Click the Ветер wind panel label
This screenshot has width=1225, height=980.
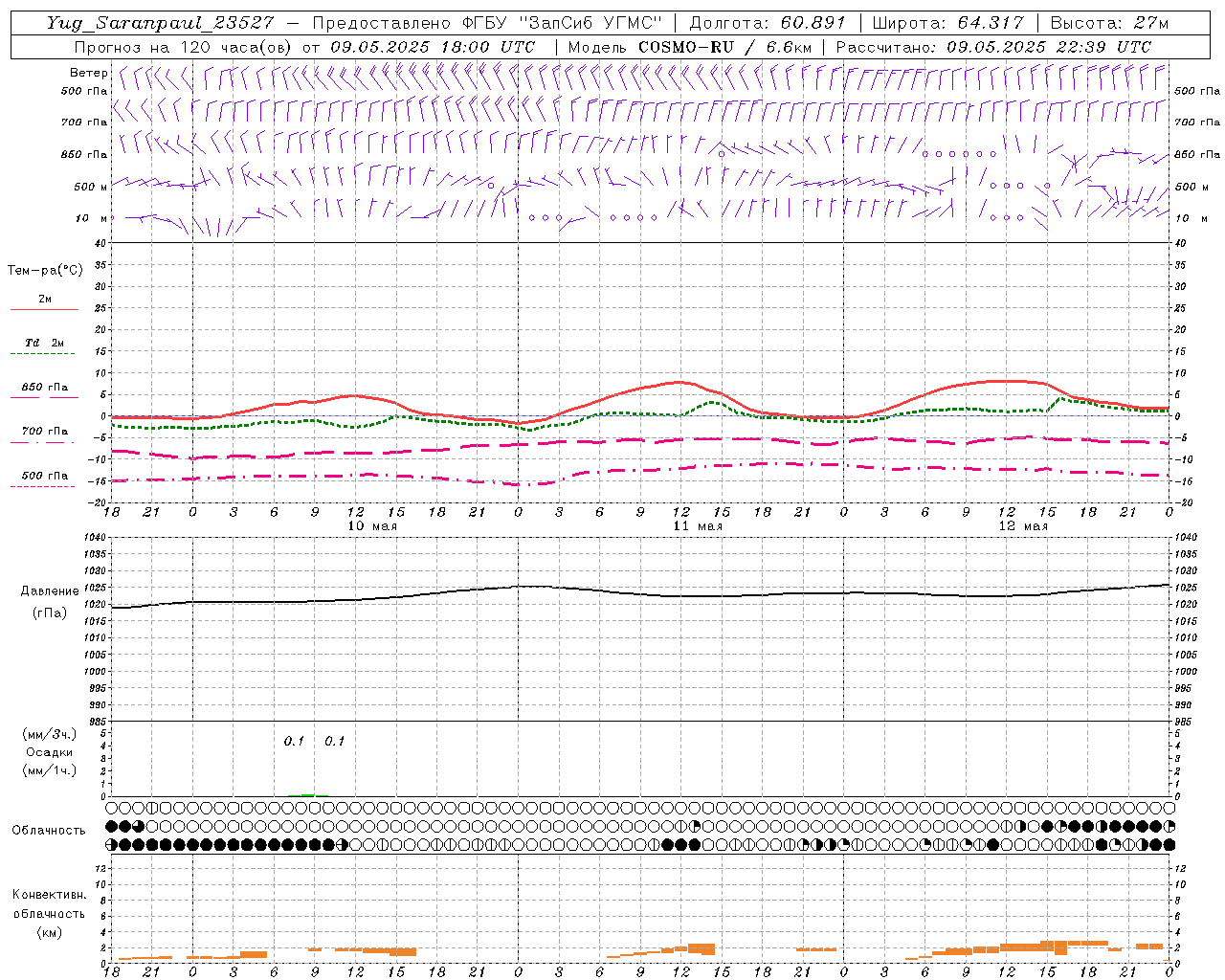[x=89, y=73]
